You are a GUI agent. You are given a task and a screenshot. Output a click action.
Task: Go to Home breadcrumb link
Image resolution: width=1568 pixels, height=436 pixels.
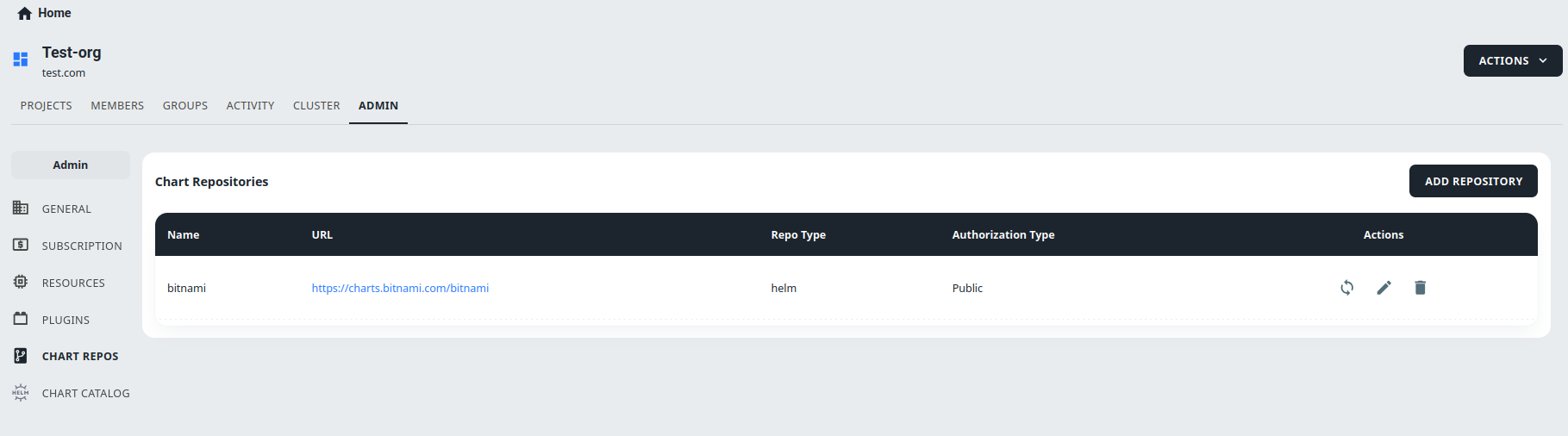(x=54, y=13)
